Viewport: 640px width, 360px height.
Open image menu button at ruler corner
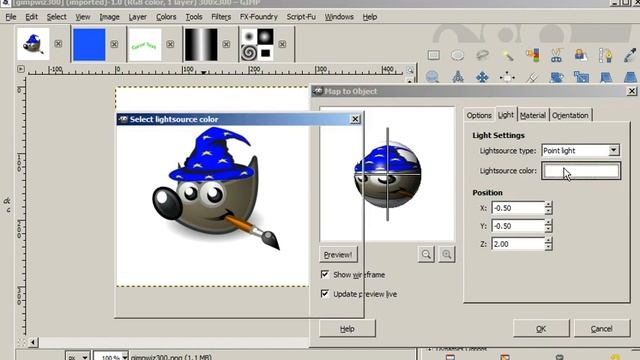21,69
